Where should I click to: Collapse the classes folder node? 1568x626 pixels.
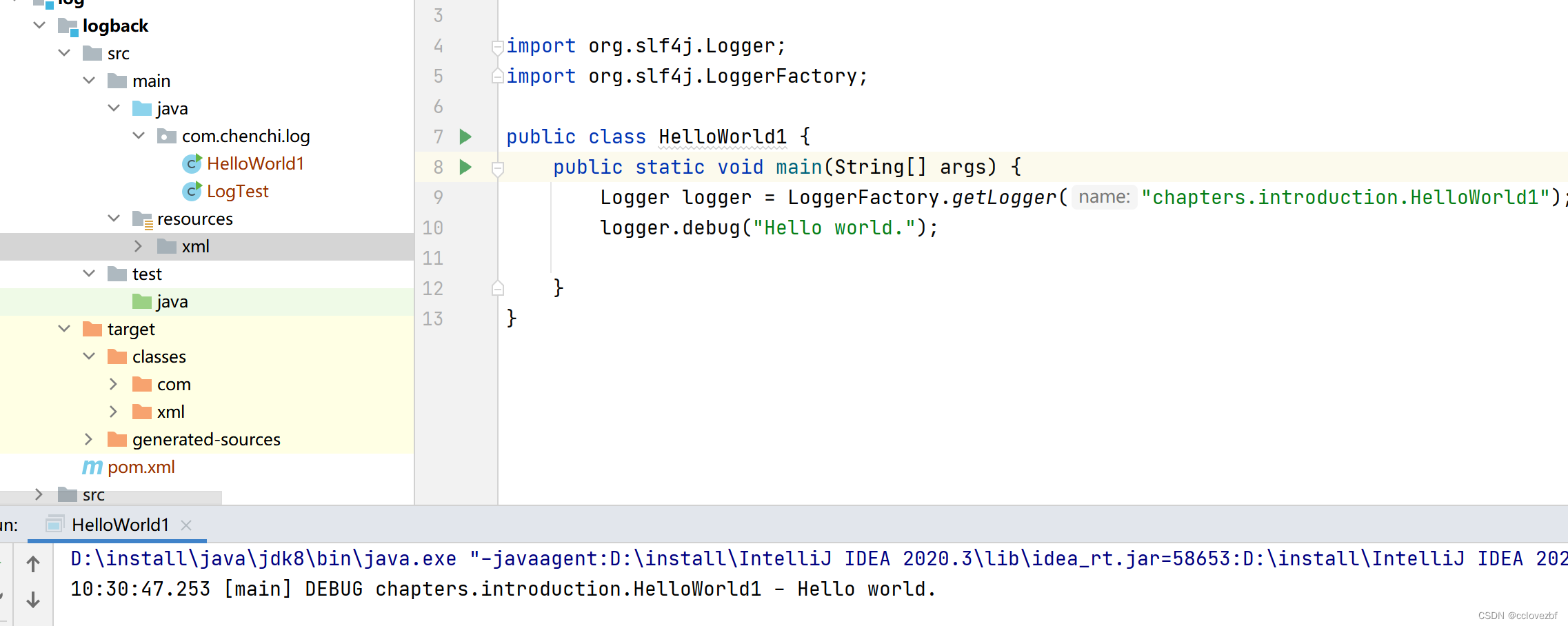(x=89, y=356)
